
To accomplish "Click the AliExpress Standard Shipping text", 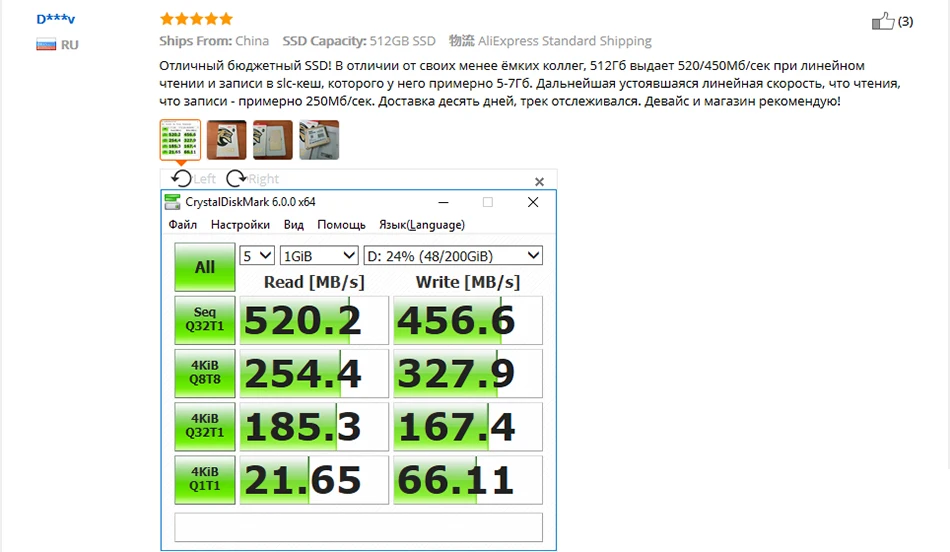I will coord(565,41).
